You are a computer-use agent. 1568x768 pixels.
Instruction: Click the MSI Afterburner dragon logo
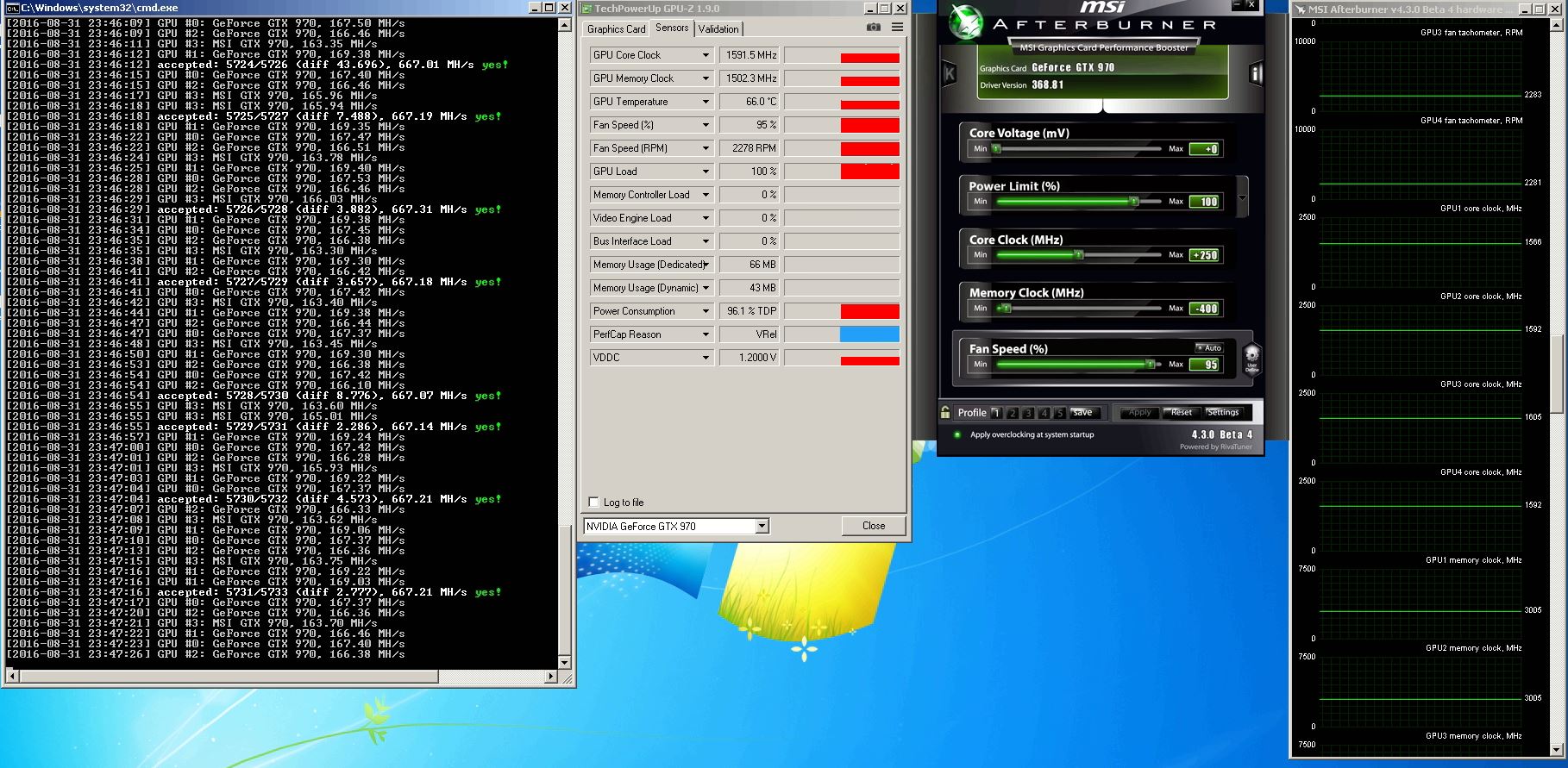click(966, 23)
